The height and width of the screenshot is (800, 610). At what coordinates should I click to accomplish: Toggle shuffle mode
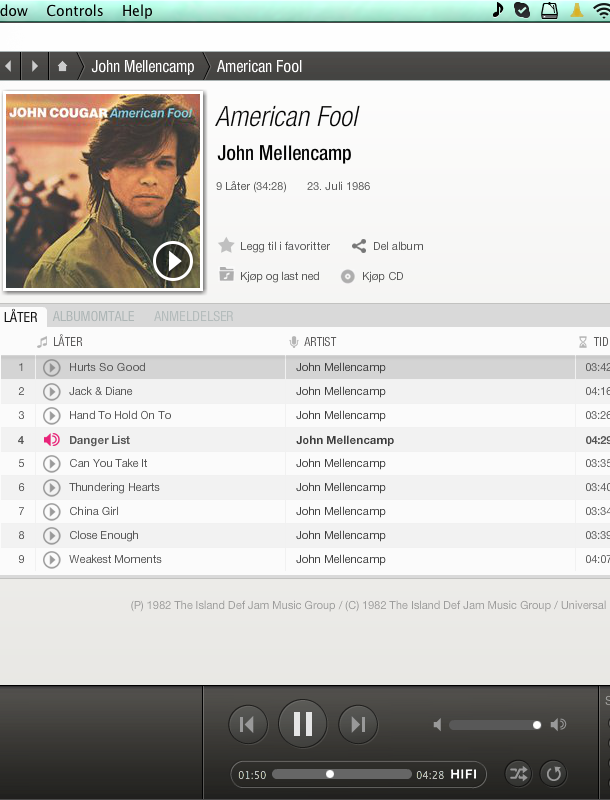click(518, 774)
